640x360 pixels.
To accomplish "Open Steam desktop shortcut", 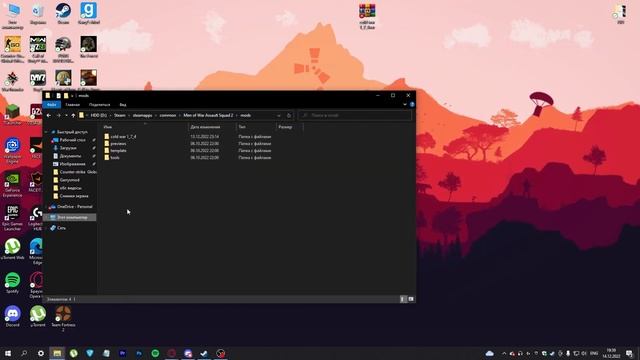I will point(63,13).
